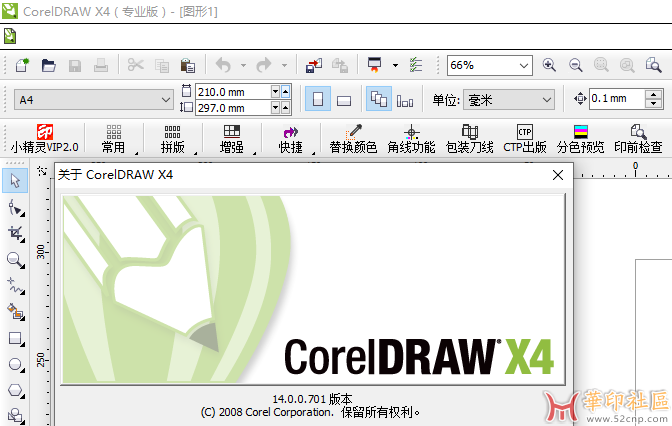Click the 14.0.0.701 版本 version text
The image size is (672, 426).
pos(312,399)
